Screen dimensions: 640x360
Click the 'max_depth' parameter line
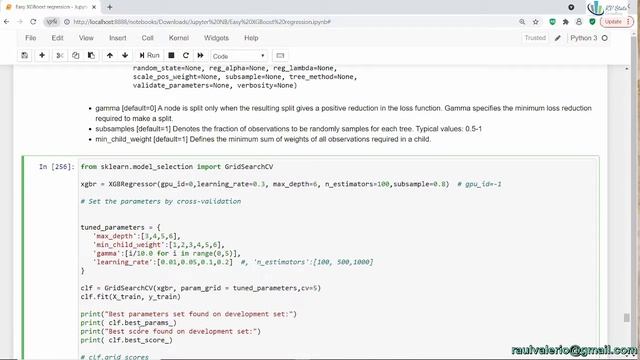137,236
